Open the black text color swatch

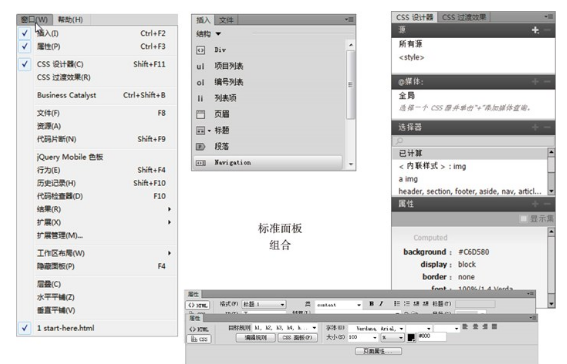pyautogui.click(x=411, y=338)
